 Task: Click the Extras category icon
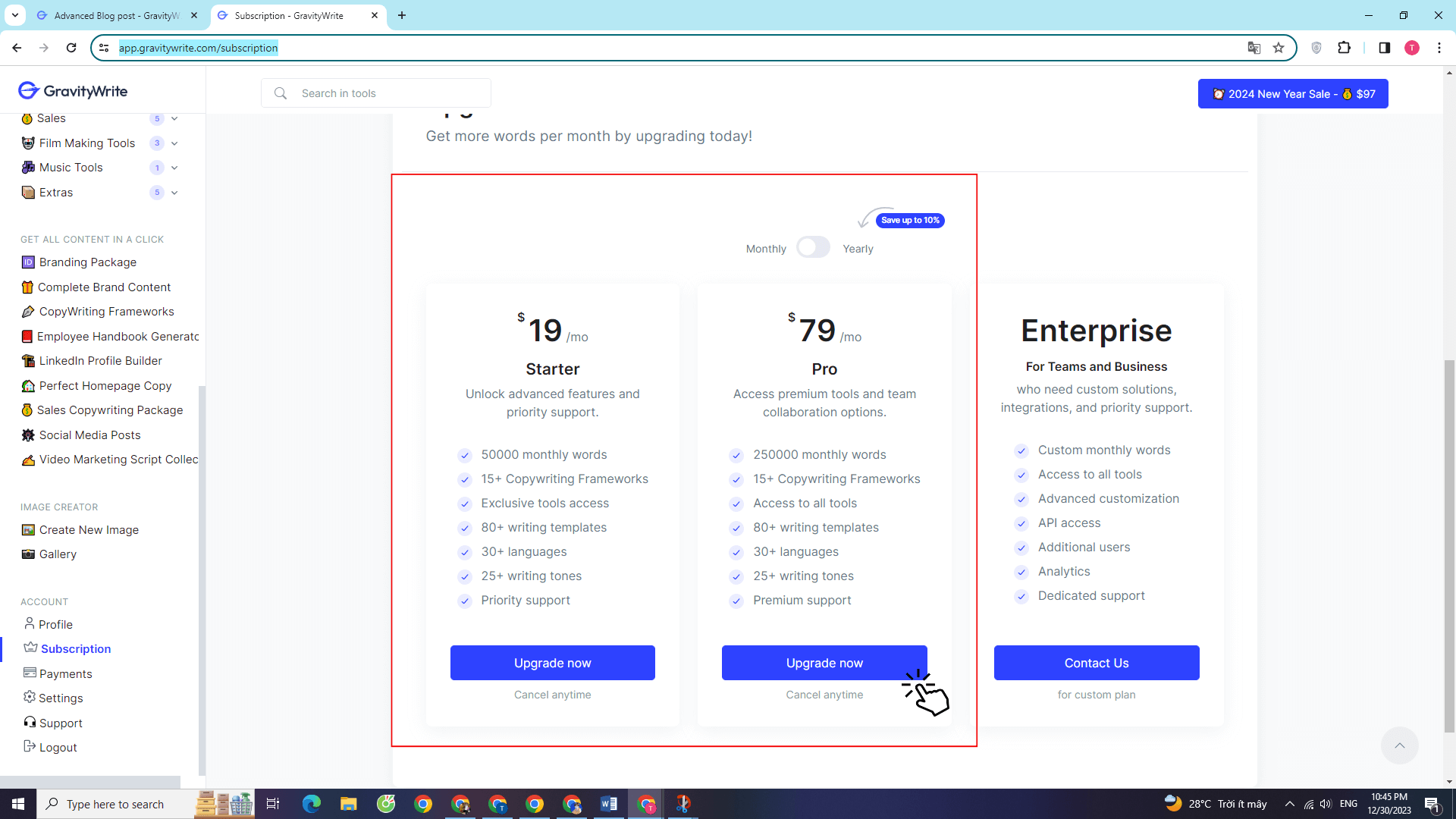point(28,193)
